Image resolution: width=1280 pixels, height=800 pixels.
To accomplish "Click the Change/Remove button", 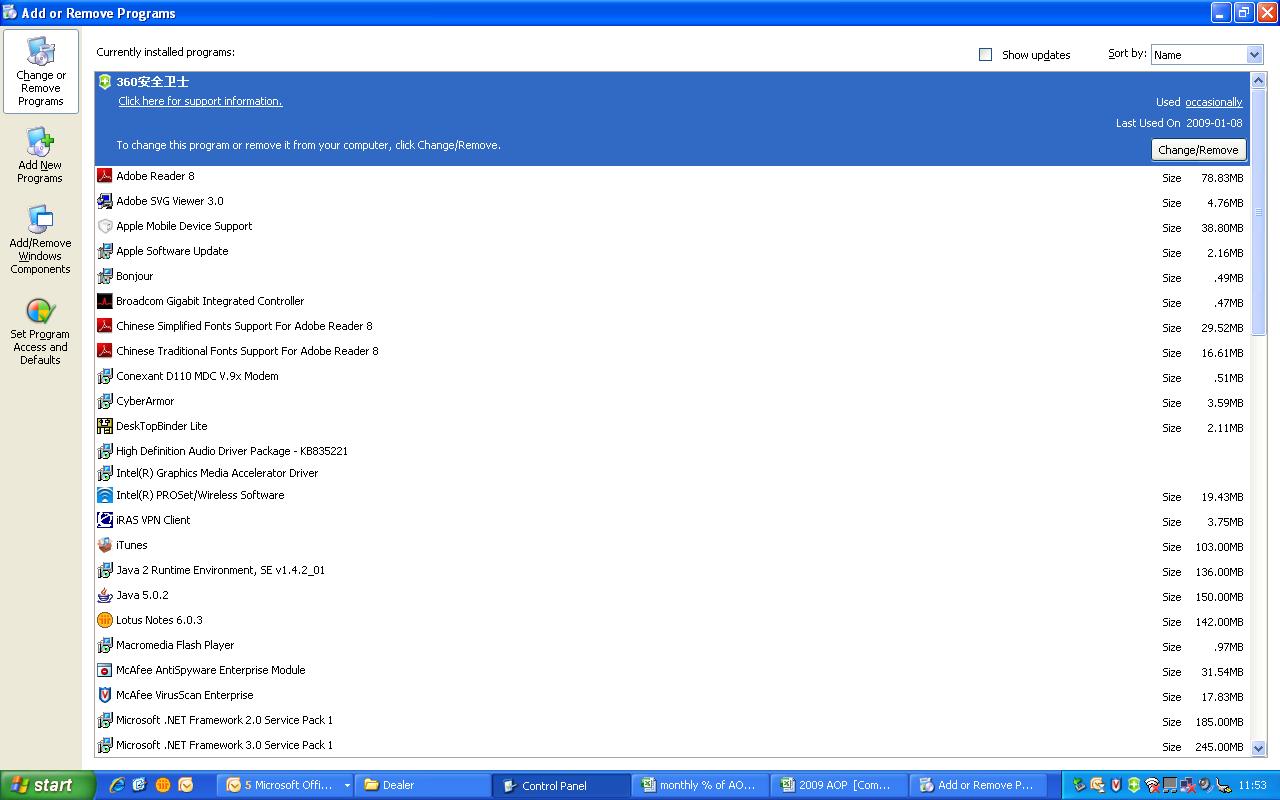I will tap(1198, 150).
